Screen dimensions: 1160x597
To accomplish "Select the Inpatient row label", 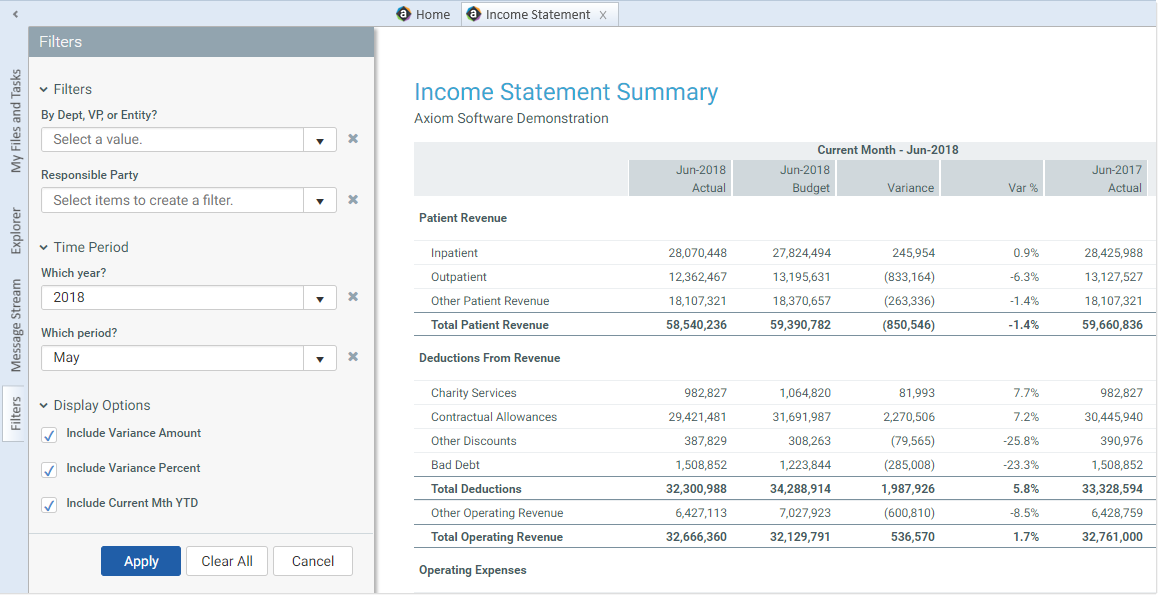I will (x=454, y=253).
